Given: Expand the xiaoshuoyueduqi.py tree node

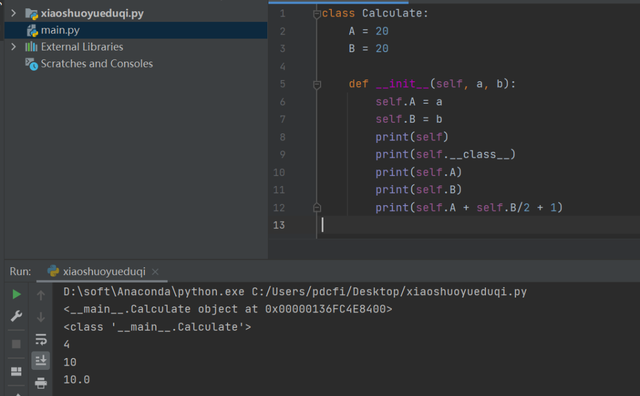Looking at the screenshot, I should pyautogui.click(x=13, y=13).
